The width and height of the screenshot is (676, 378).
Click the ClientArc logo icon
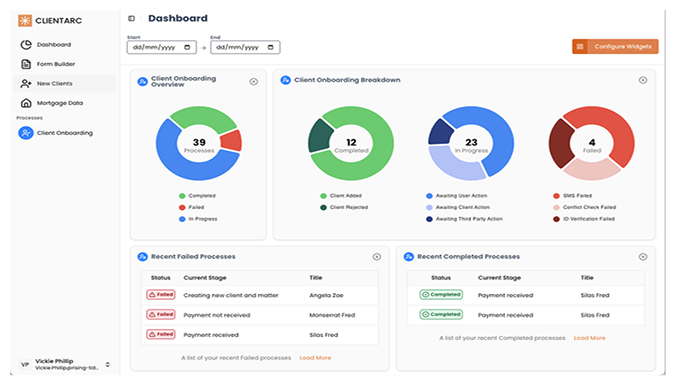[x=25, y=20]
